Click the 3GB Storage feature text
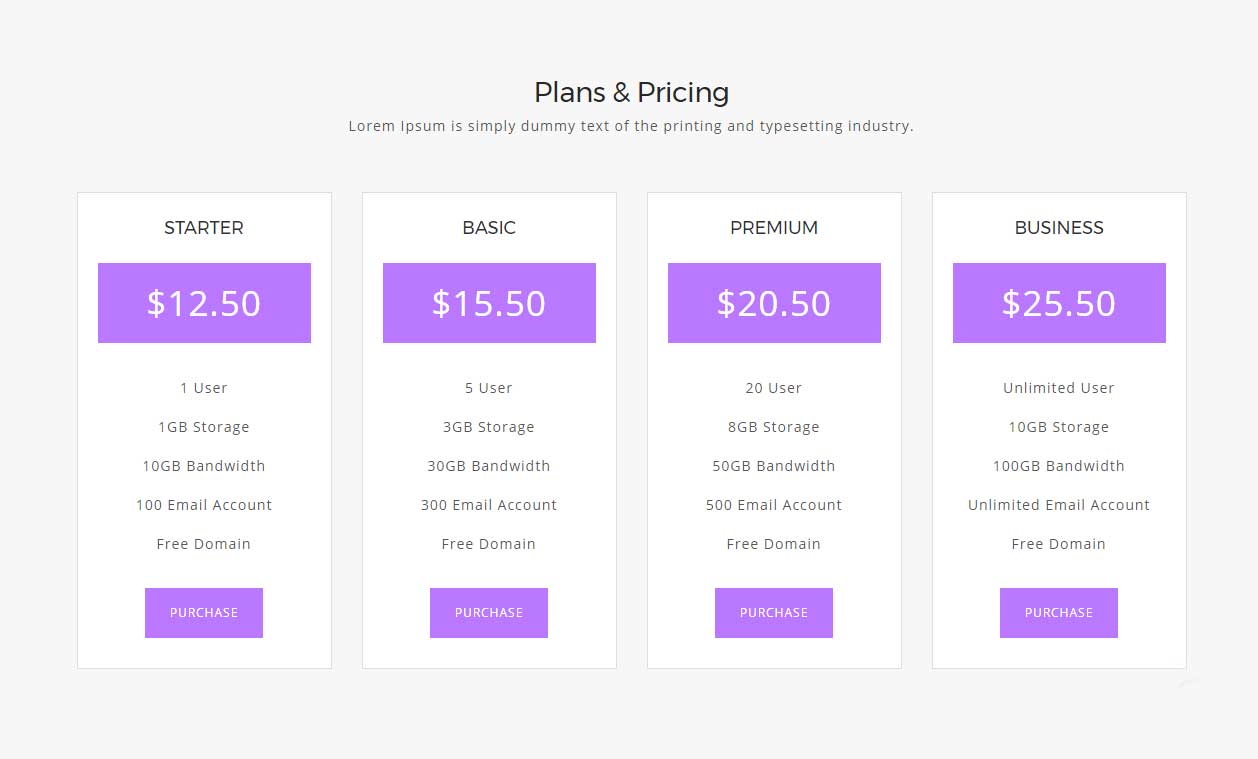This screenshot has width=1258, height=759. [489, 427]
